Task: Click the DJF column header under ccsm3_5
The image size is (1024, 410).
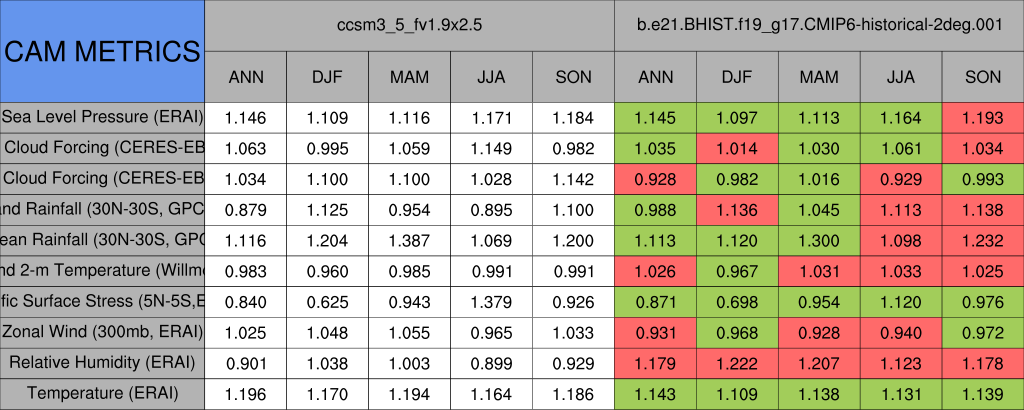Action: [x=327, y=77]
